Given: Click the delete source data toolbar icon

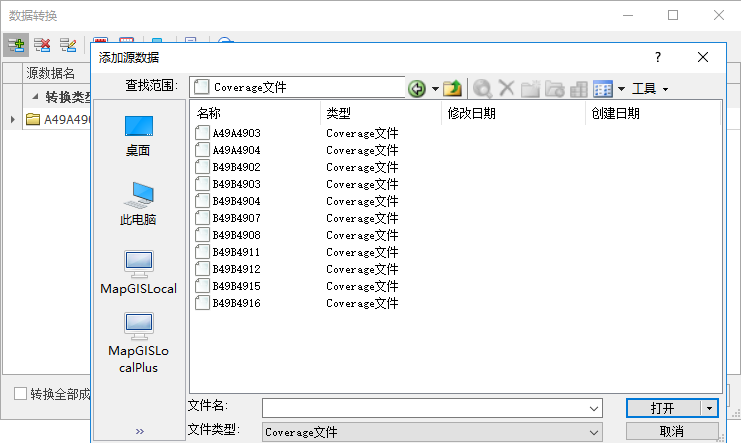Looking at the screenshot, I should point(42,44).
